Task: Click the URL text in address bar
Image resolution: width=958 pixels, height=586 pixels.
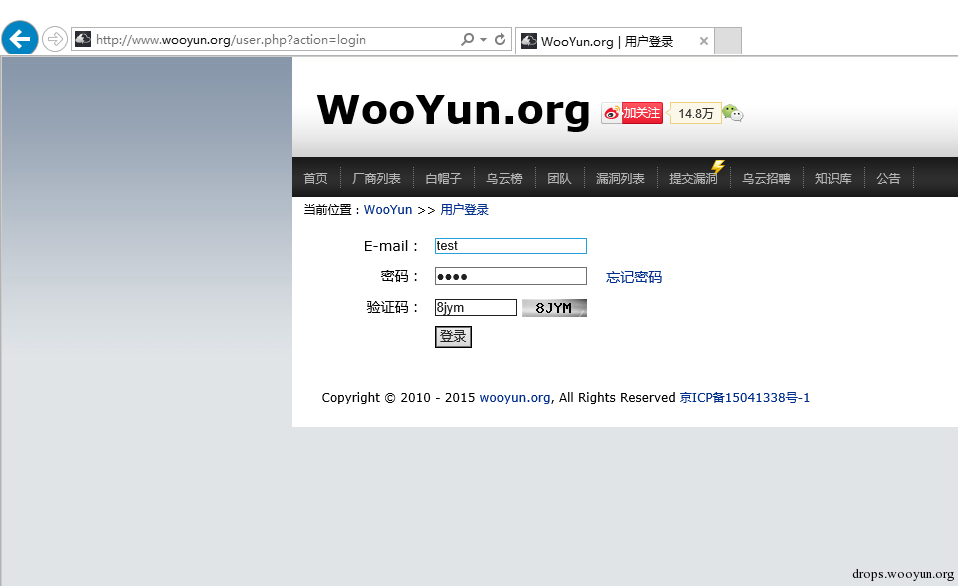Action: click(x=231, y=40)
